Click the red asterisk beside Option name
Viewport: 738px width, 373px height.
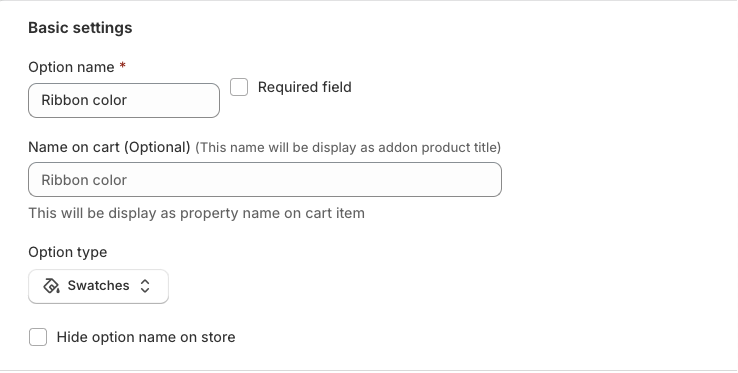pos(122,66)
